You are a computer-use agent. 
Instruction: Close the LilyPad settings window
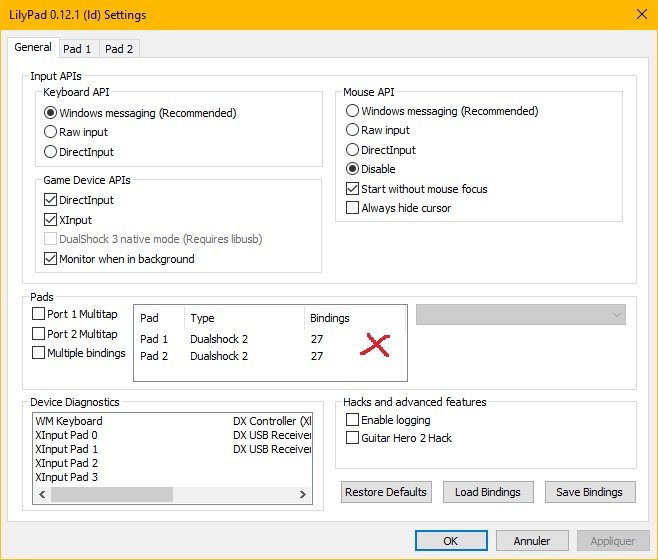pos(639,13)
